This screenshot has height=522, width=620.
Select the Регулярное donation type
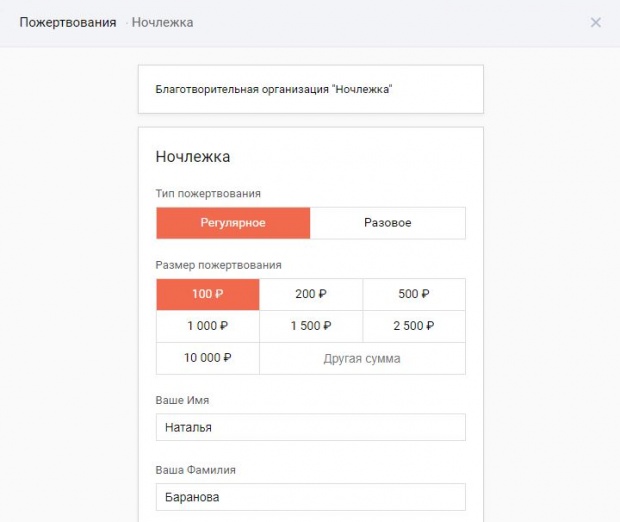point(233,223)
